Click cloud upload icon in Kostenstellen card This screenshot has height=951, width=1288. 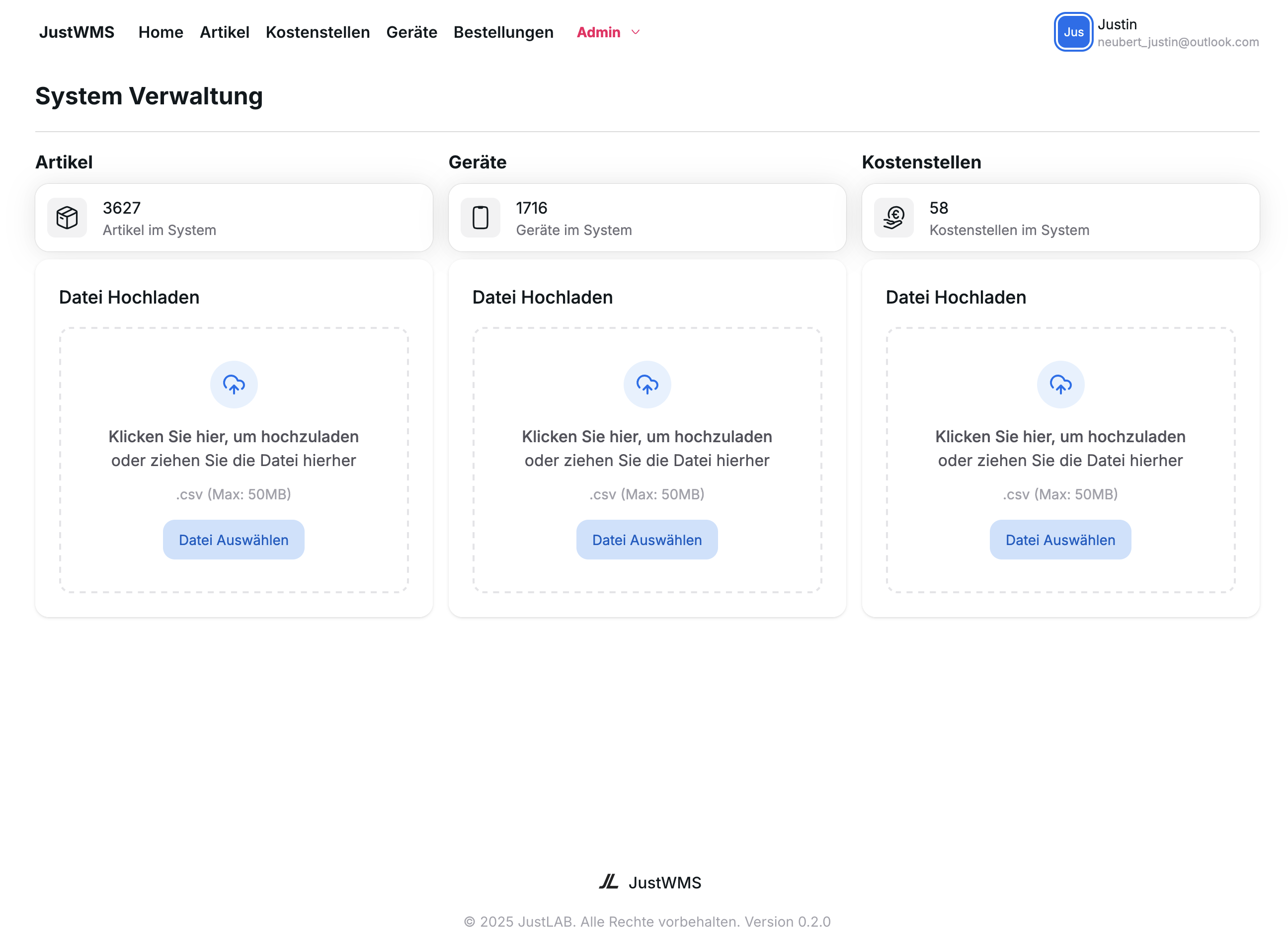coord(1060,384)
